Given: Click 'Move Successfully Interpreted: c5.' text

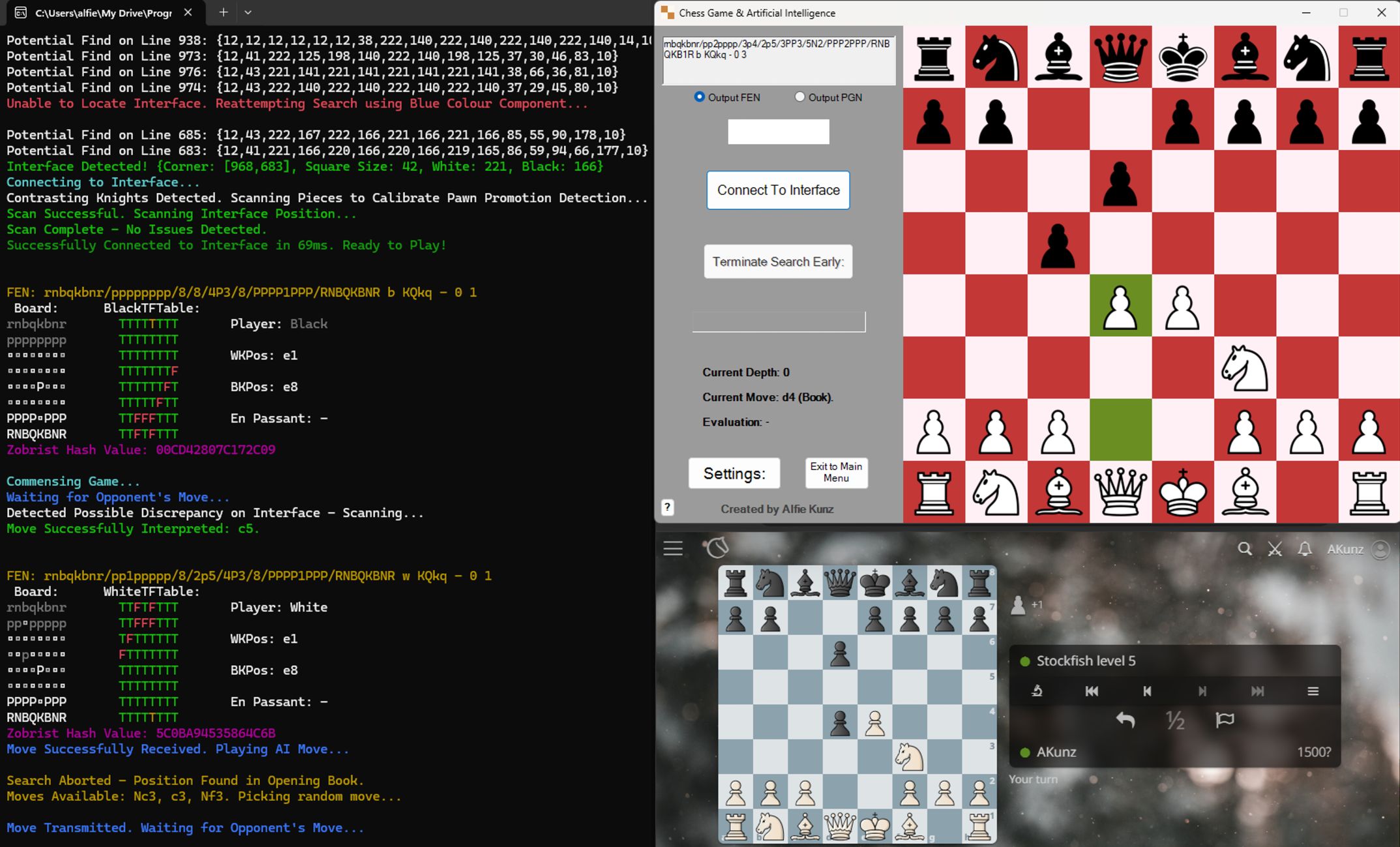Looking at the screenshot, I should click(133, 529).
